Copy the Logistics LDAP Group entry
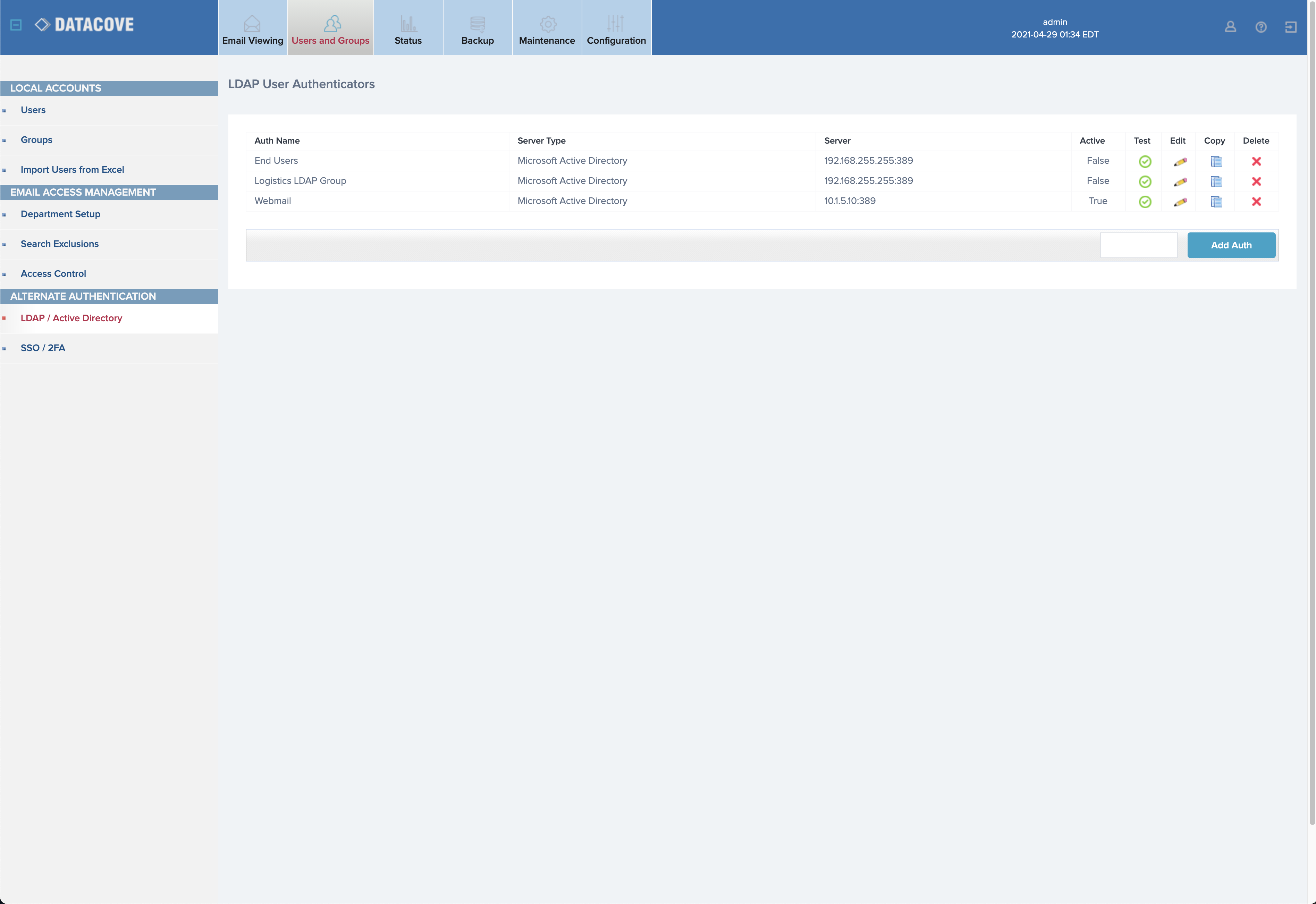The image size is (1316, 904). [x=1216, y=182]
